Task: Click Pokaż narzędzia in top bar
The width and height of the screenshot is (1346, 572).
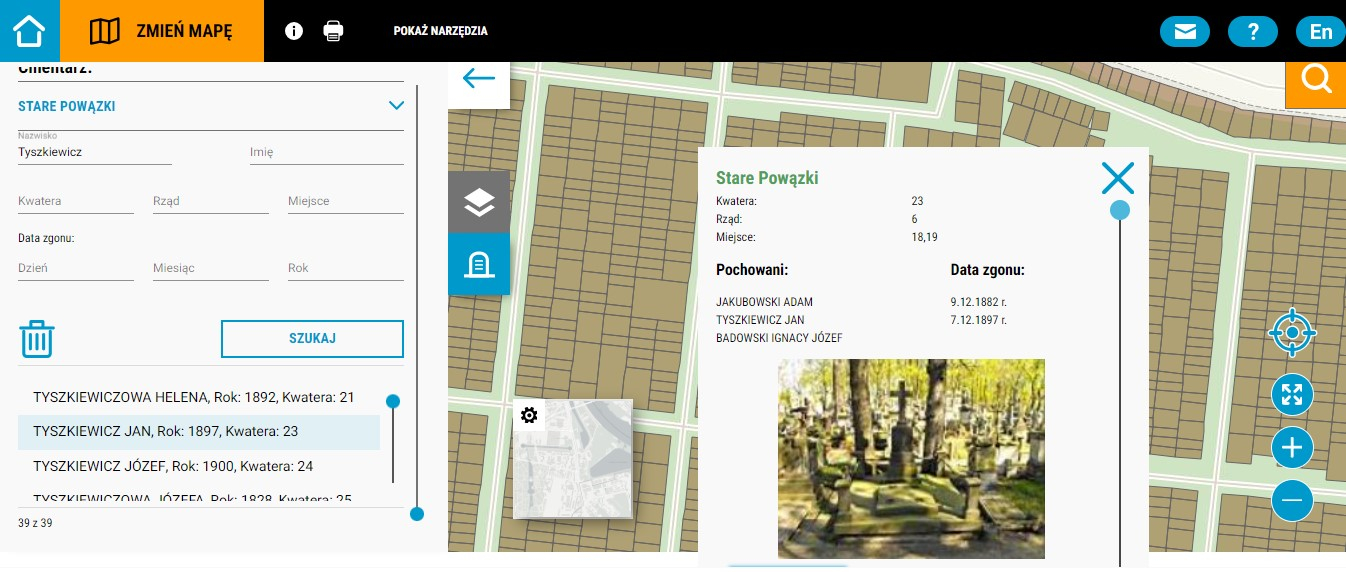Action: pyautogui.click(x=441, y=31)
